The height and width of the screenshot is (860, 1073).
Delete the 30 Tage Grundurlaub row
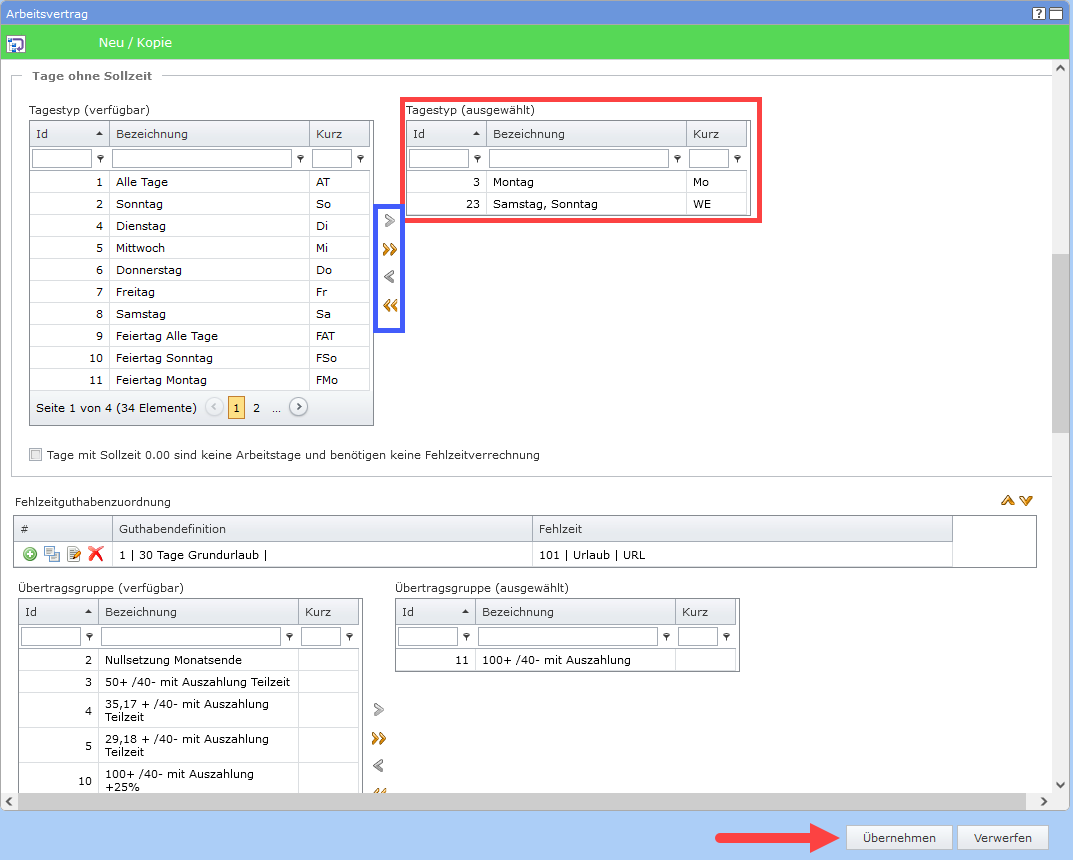tap(96, 554)
